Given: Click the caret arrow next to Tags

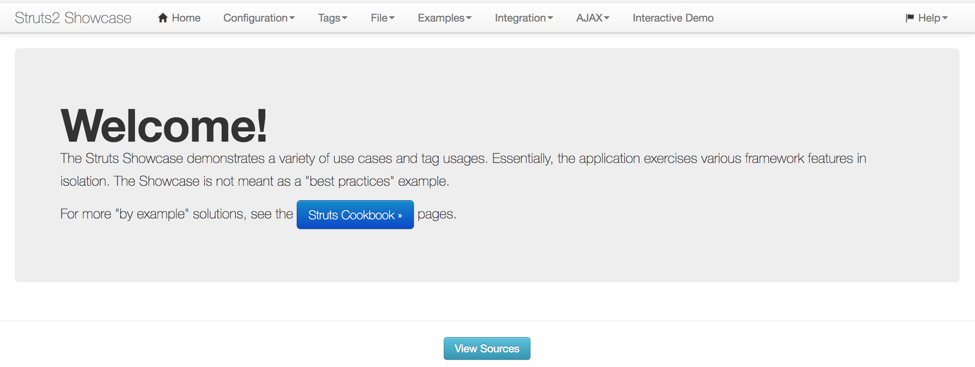Looking at the screenshot, I should point(345,19).
